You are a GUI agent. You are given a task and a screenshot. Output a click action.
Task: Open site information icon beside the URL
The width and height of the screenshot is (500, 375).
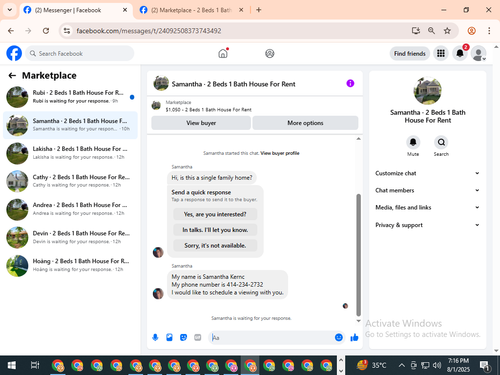pyautogui.click(x=67, y=31)
